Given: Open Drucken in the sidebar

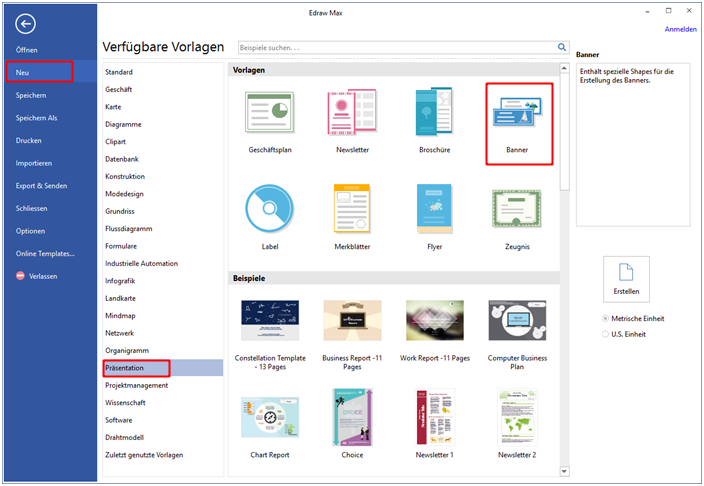Looking at the screenshot, I should pyautogui.click(x=28, y=140).
